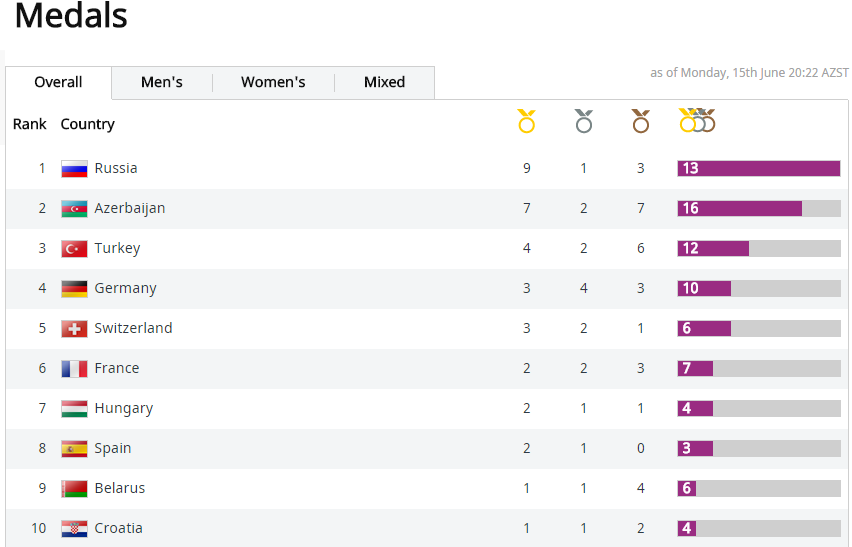The height and width of the screenshot is (547, 852).
Task: Click the Country column header
Action: coord(87,124)
